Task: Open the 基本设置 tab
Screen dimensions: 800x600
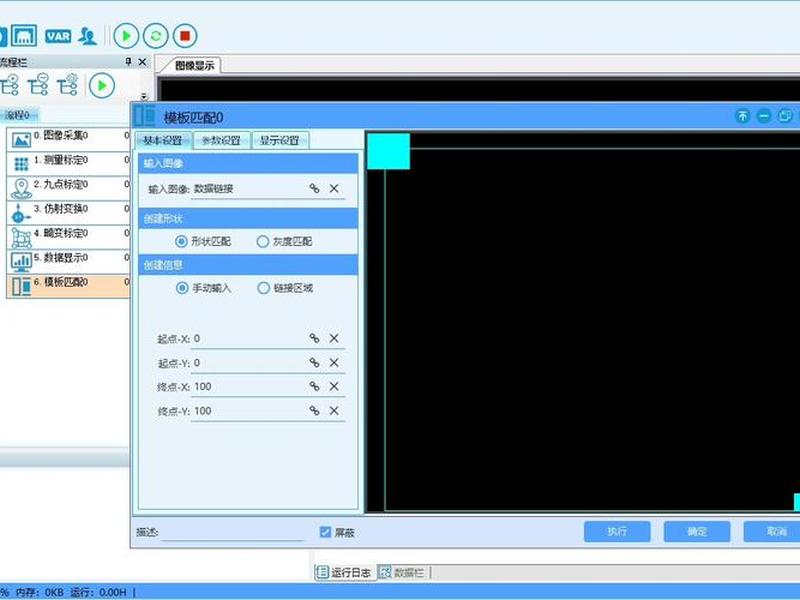Action: (163, 140)
